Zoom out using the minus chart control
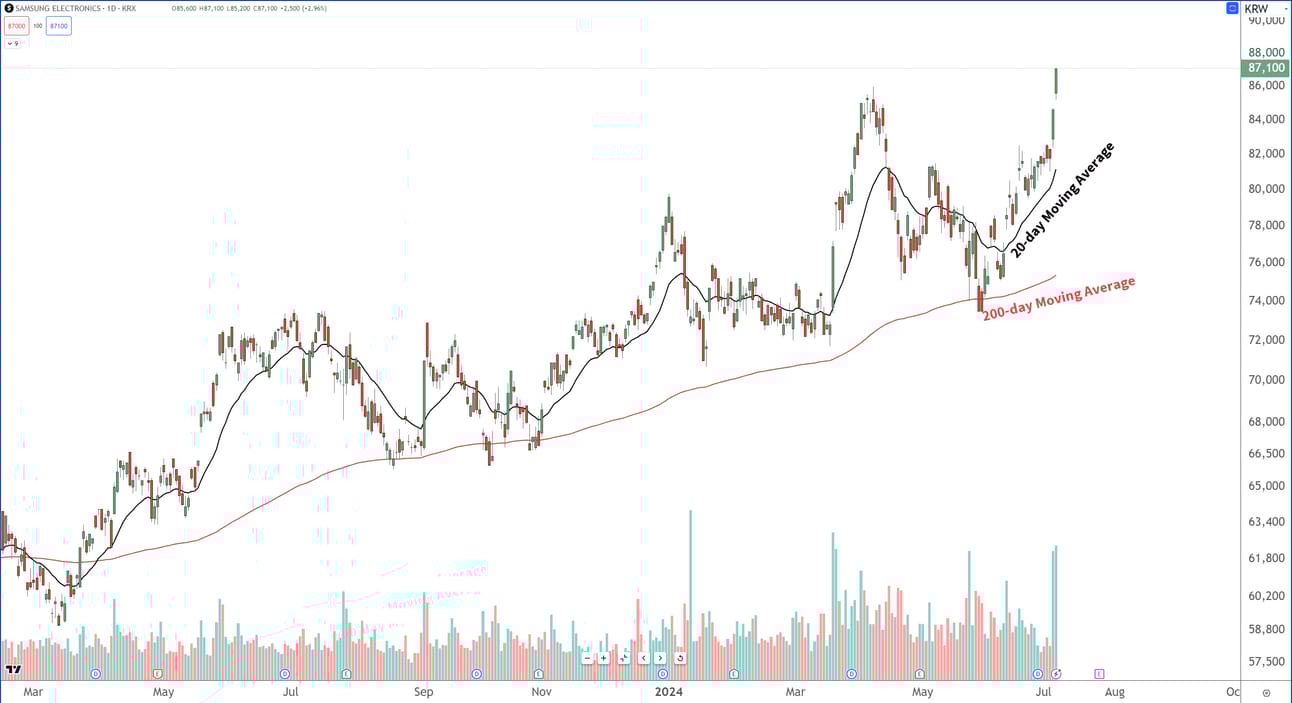This screenshot has height=703, width=1292. tap(587, 658)
